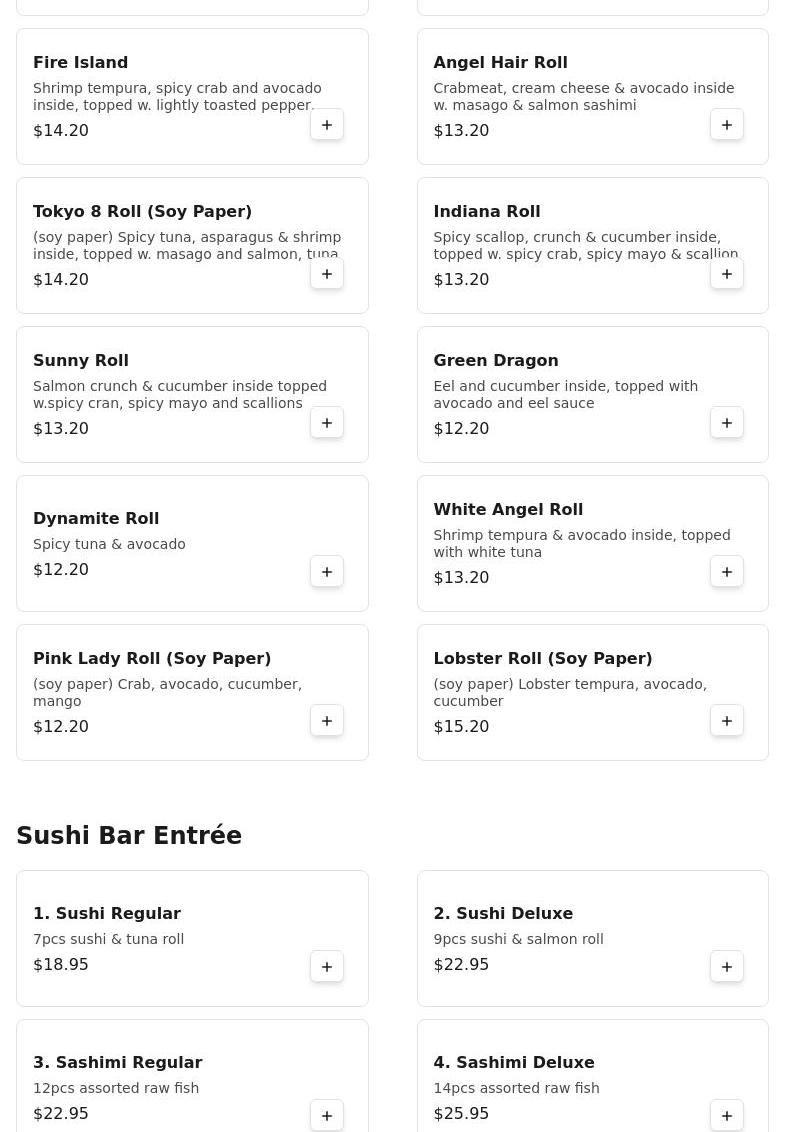Add White Angel Roll with plus button

(727, 572)
